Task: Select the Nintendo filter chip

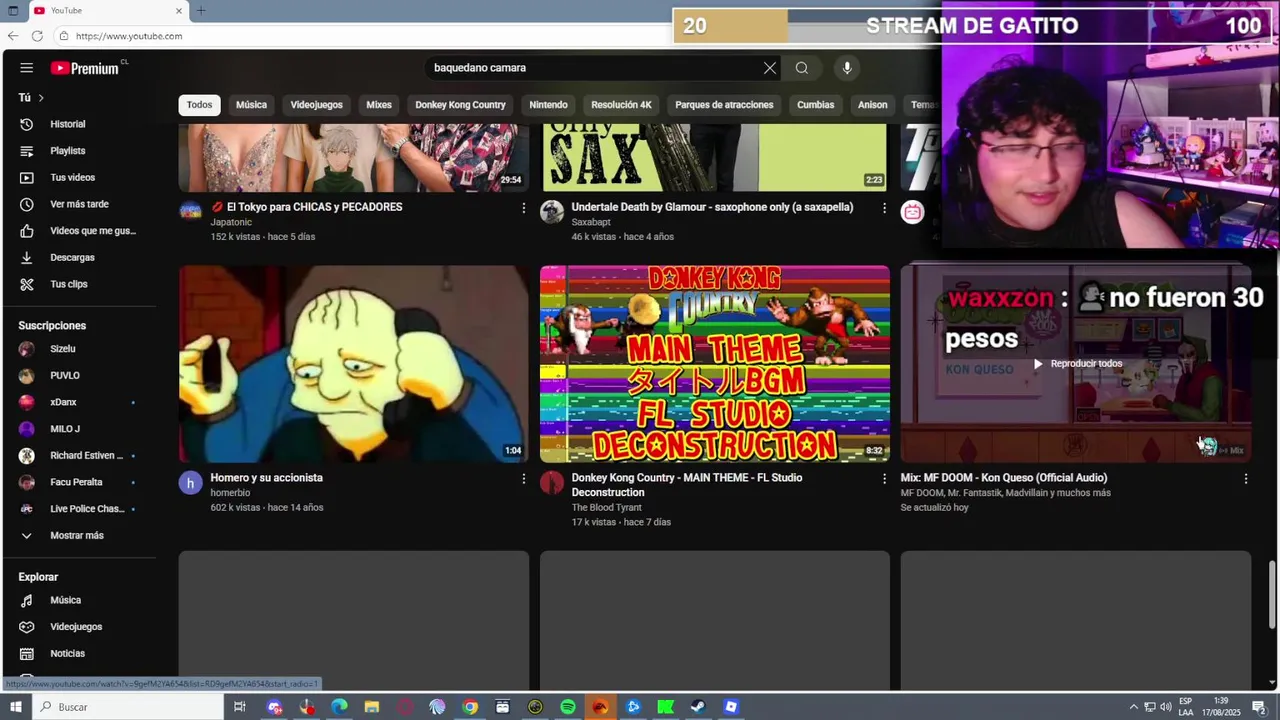Action: (x=548, y=105)
